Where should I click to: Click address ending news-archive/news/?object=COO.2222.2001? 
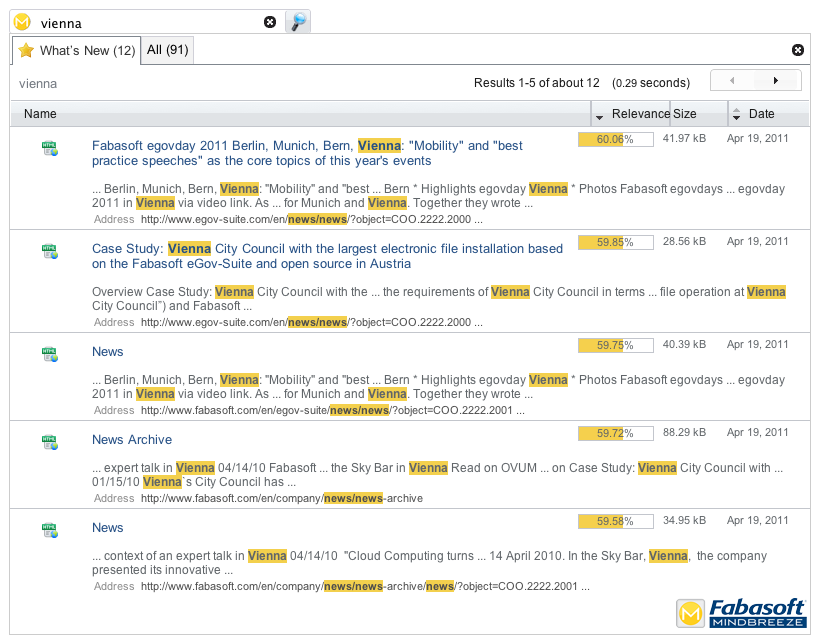tap(365, 586)
